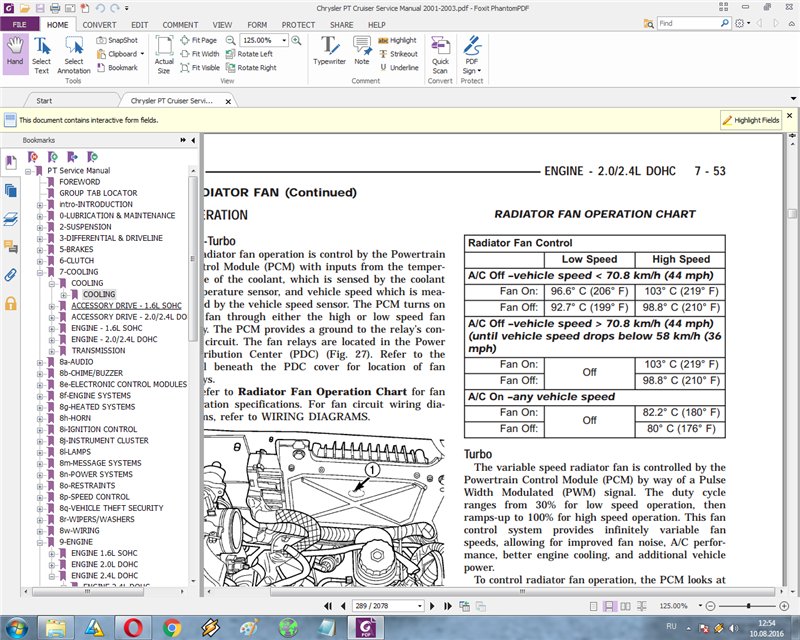Open the 8a-AUDIO bookmark
The image size is (800, 640).
76,362
